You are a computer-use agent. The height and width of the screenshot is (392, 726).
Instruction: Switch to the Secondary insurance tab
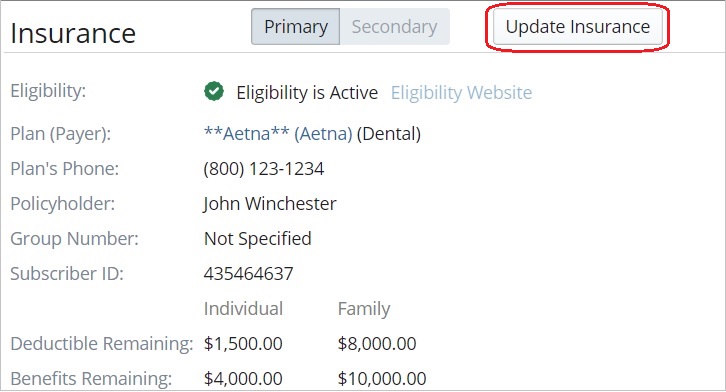[394, 26]
